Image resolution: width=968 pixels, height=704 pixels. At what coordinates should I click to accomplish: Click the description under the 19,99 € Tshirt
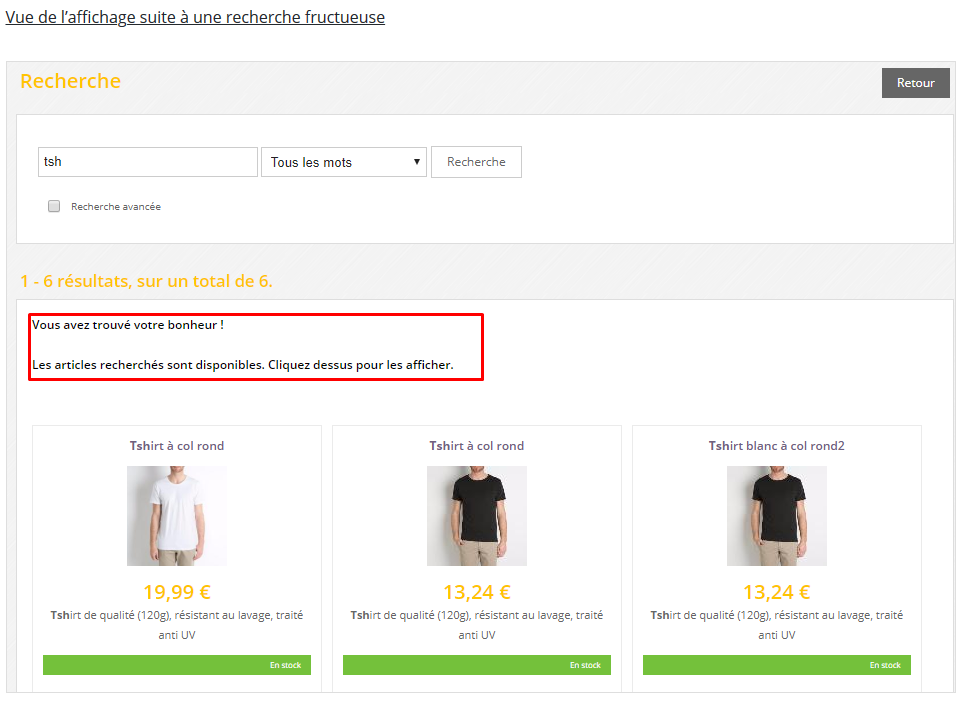177,625
